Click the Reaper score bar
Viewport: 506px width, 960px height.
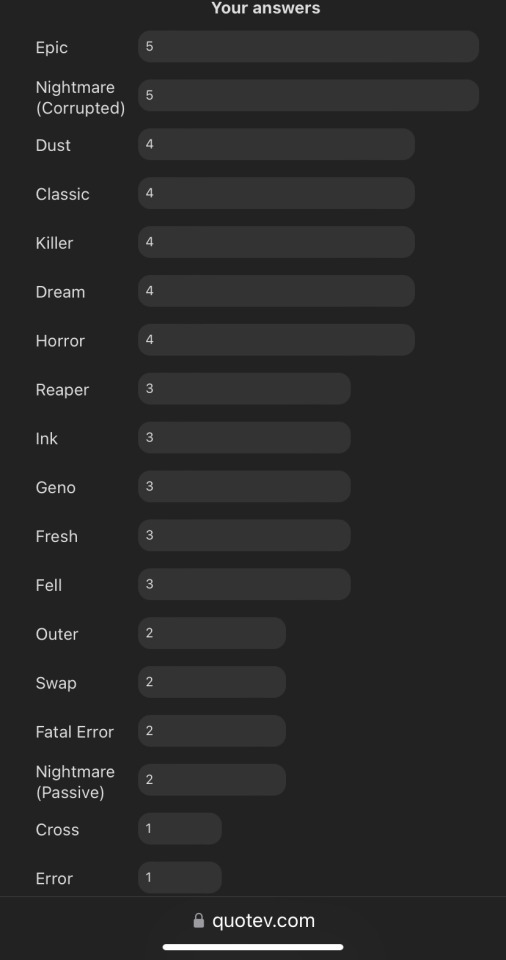coord(244,389)
